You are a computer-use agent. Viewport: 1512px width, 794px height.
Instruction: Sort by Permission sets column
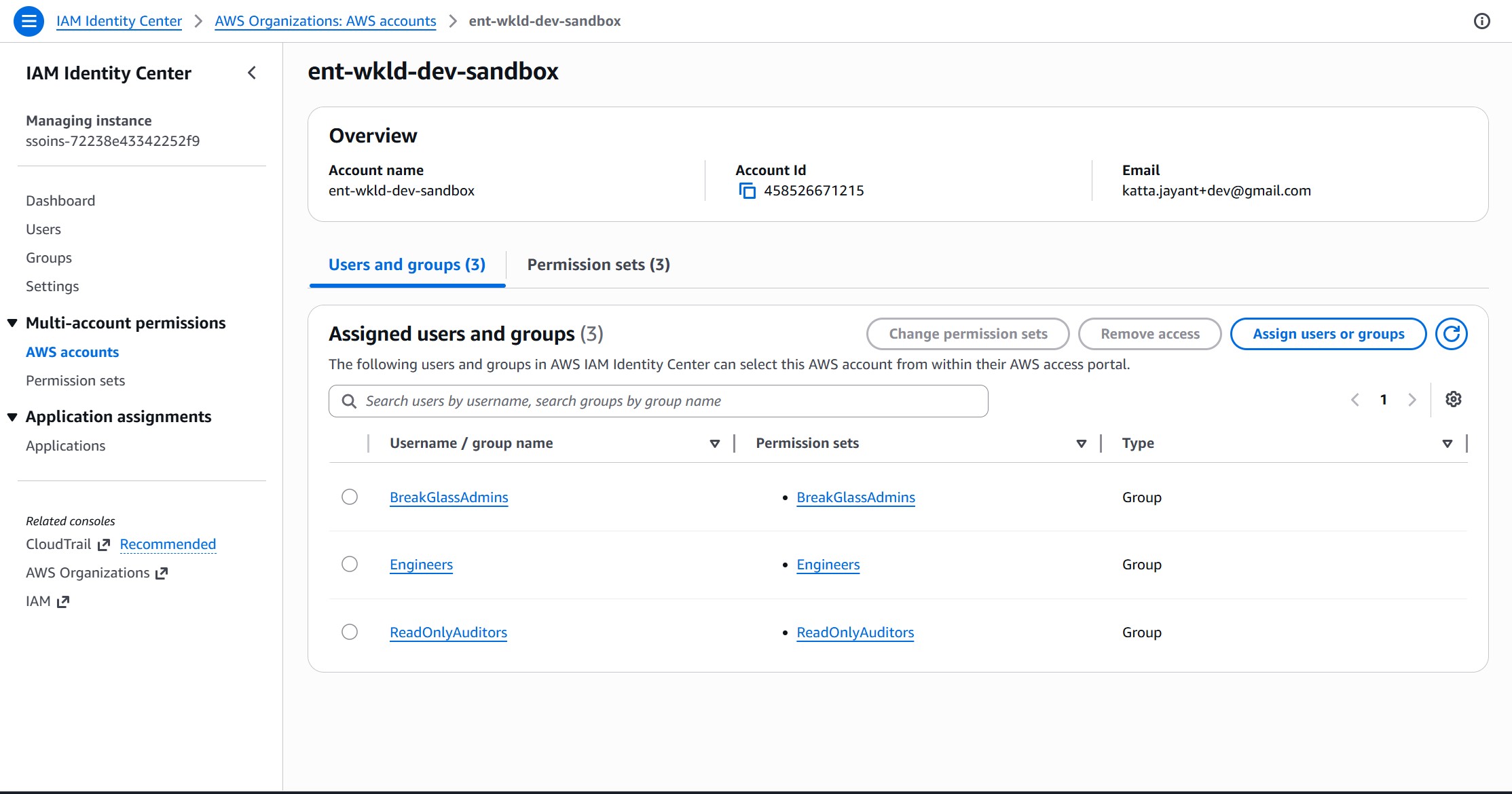coord(1082,444)
